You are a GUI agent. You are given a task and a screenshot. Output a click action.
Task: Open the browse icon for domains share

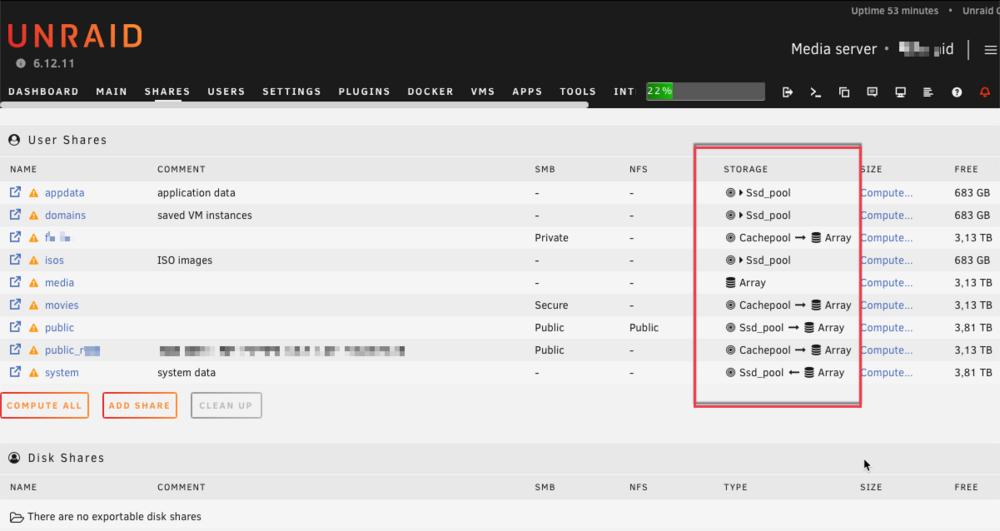coord(15,215)
